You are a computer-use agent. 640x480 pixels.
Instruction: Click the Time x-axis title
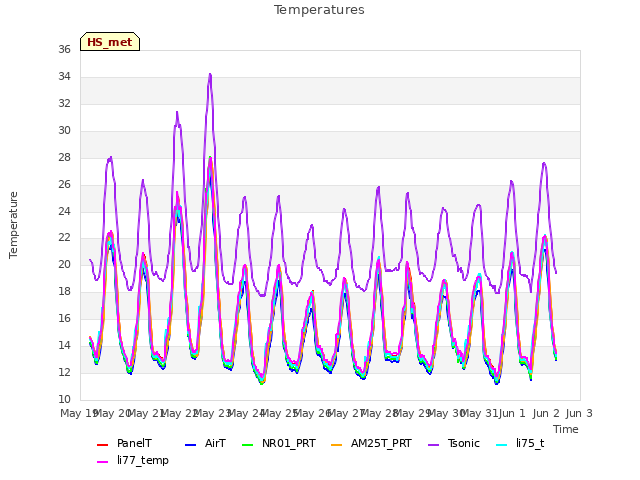point(566,429)
